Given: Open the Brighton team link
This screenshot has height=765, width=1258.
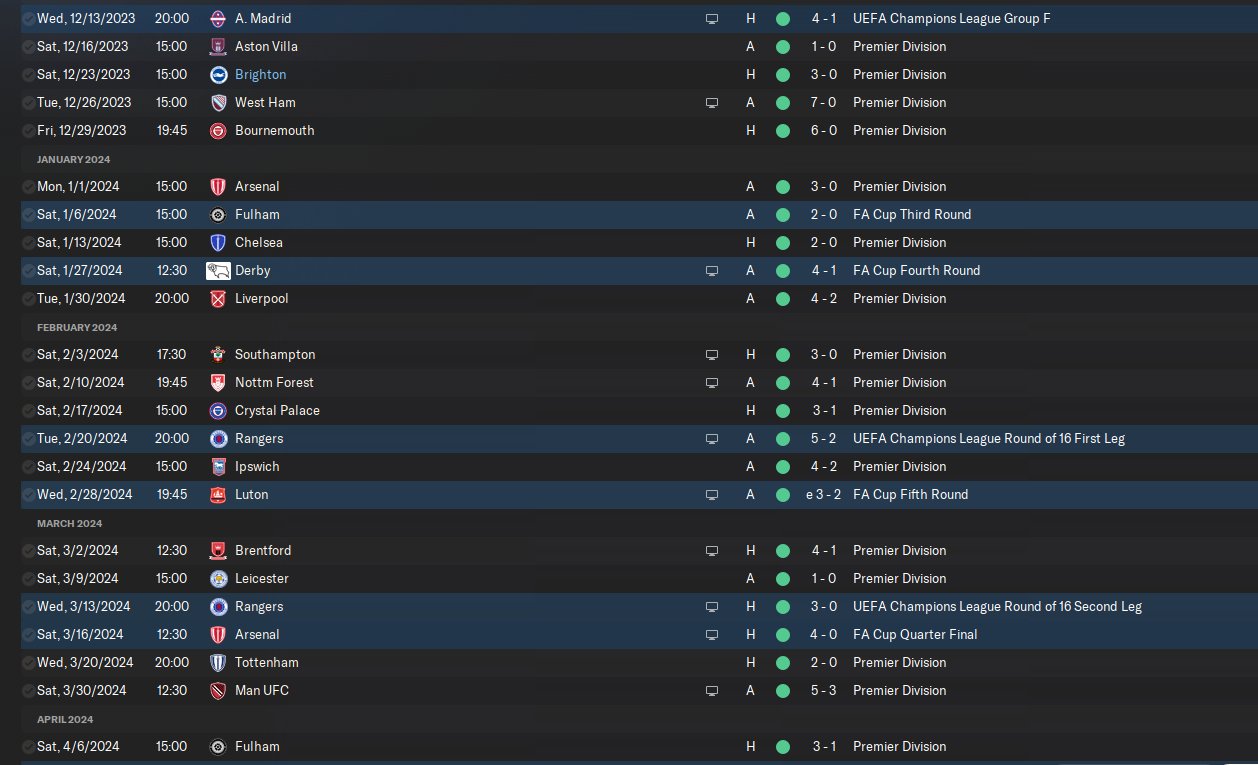Looking at the screenshot, I should tap(260, 74).
